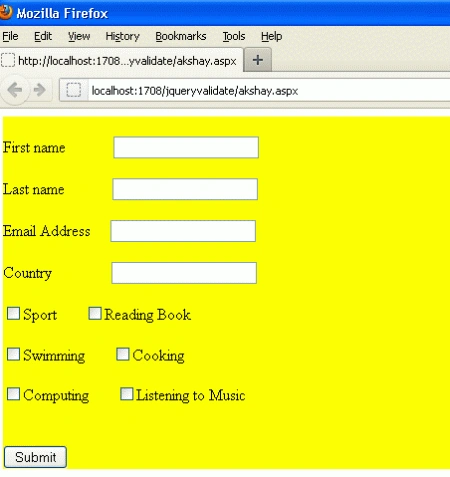Open the View menu
The width and height of the screenshot is (450, 477).
[x=79, y=36]
